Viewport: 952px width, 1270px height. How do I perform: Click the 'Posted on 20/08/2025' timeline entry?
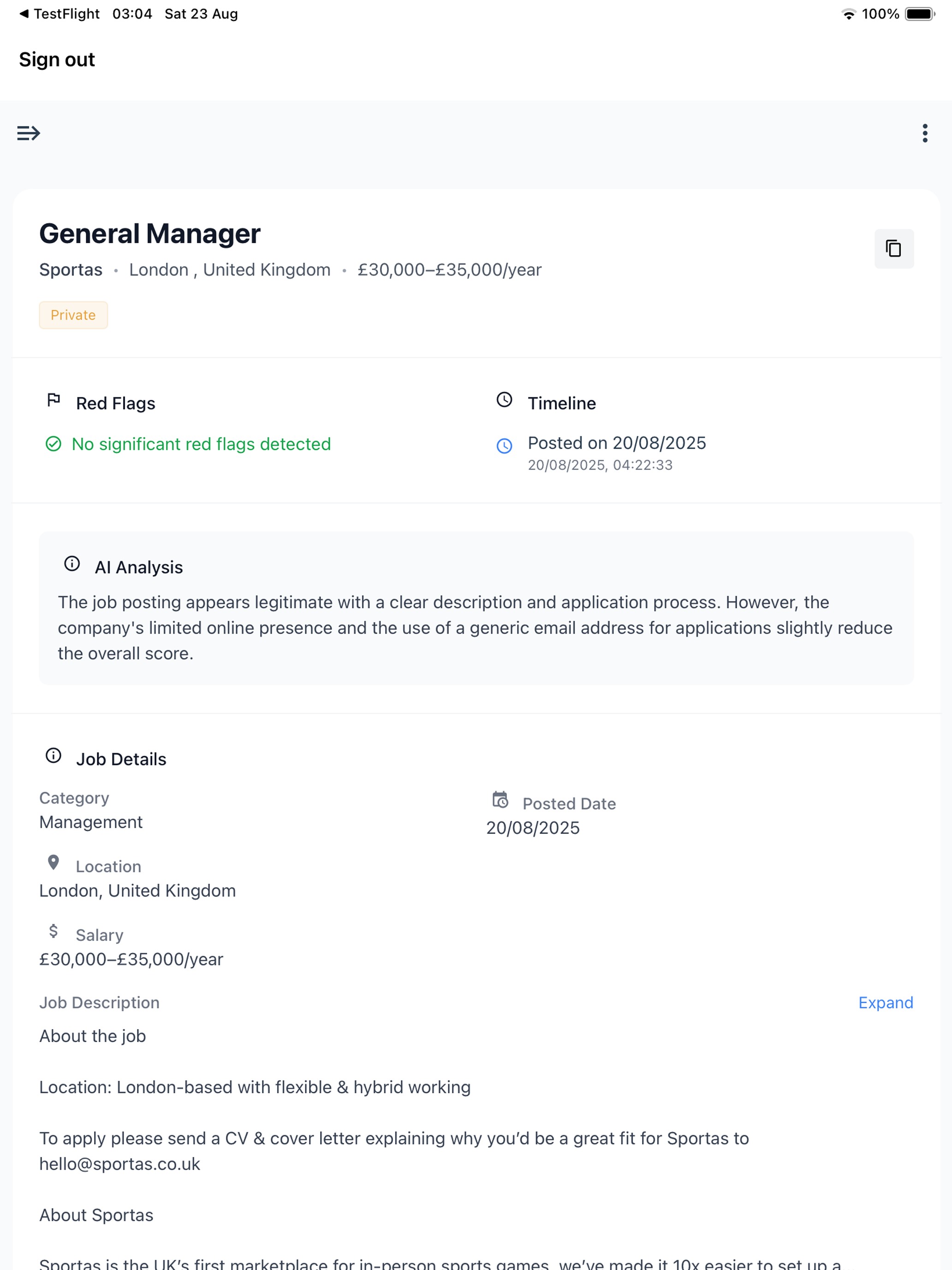click(x=617, y=443)
